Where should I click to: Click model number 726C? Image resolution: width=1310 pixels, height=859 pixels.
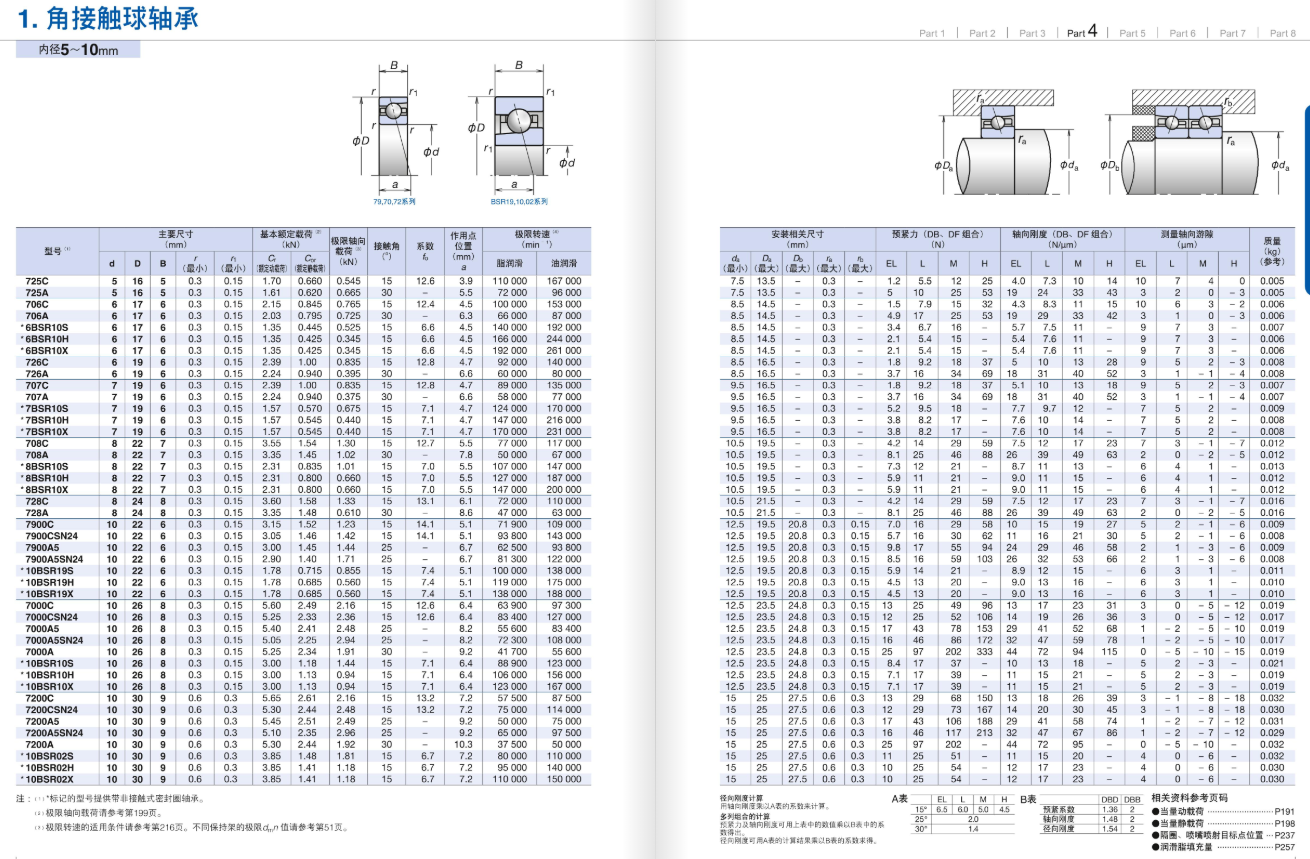coord(37,362)
